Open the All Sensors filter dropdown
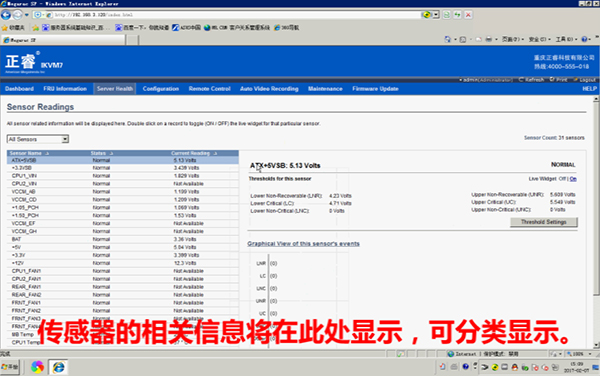This screenshot has height=376, width=600. pos(38,139)
